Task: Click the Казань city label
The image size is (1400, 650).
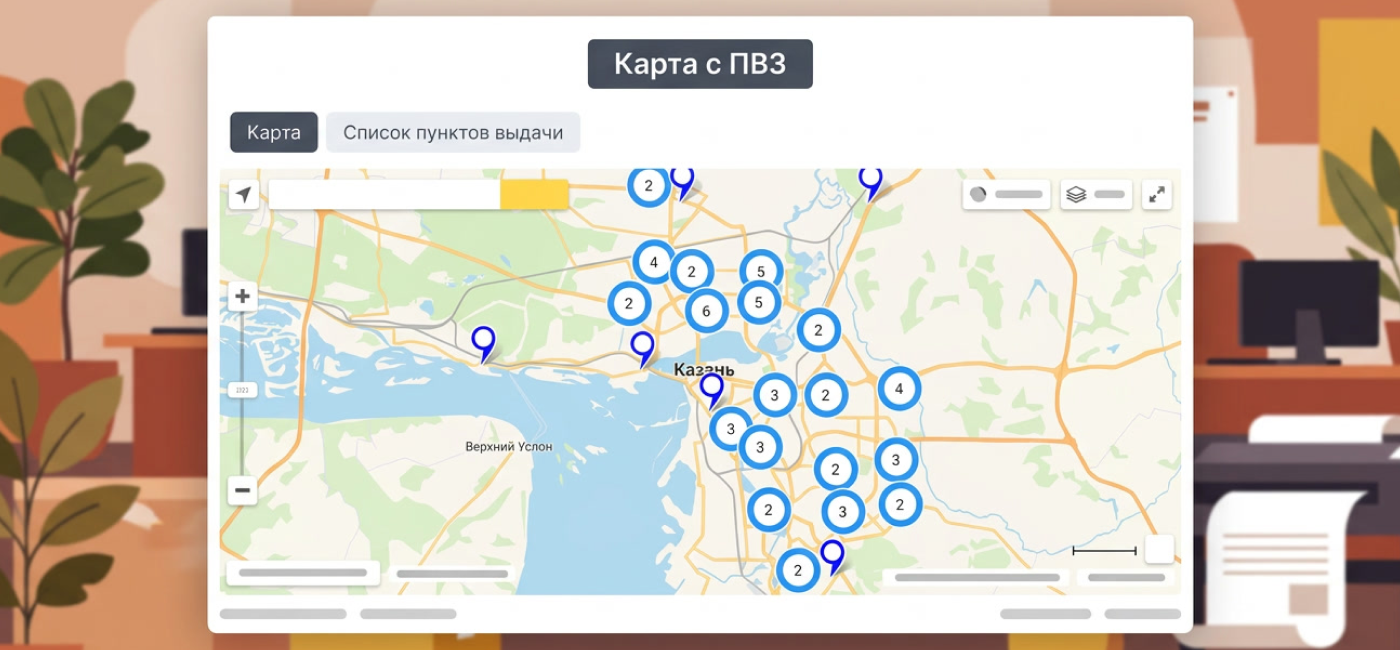Action: coord(704,370)
